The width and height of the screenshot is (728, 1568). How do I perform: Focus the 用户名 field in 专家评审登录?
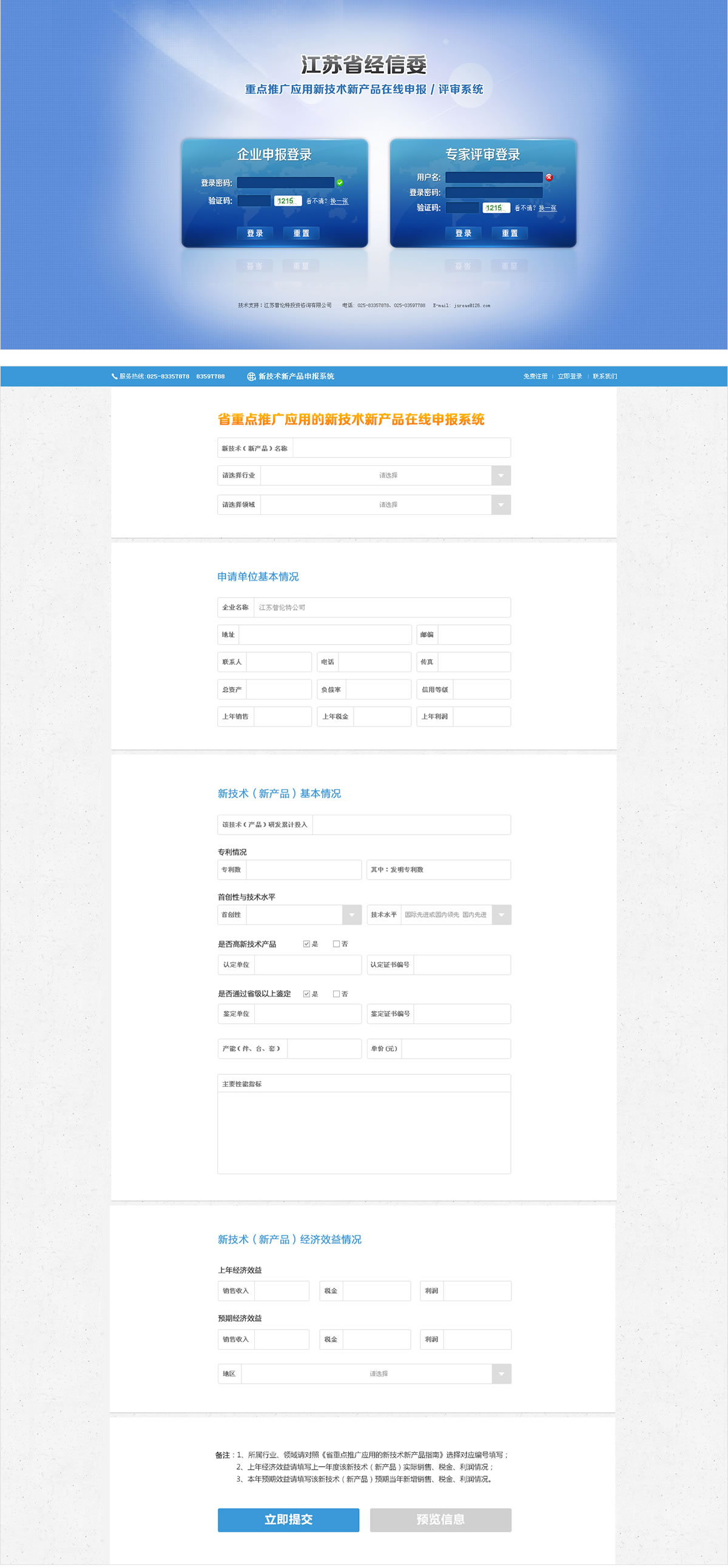(x=494, y=177)
